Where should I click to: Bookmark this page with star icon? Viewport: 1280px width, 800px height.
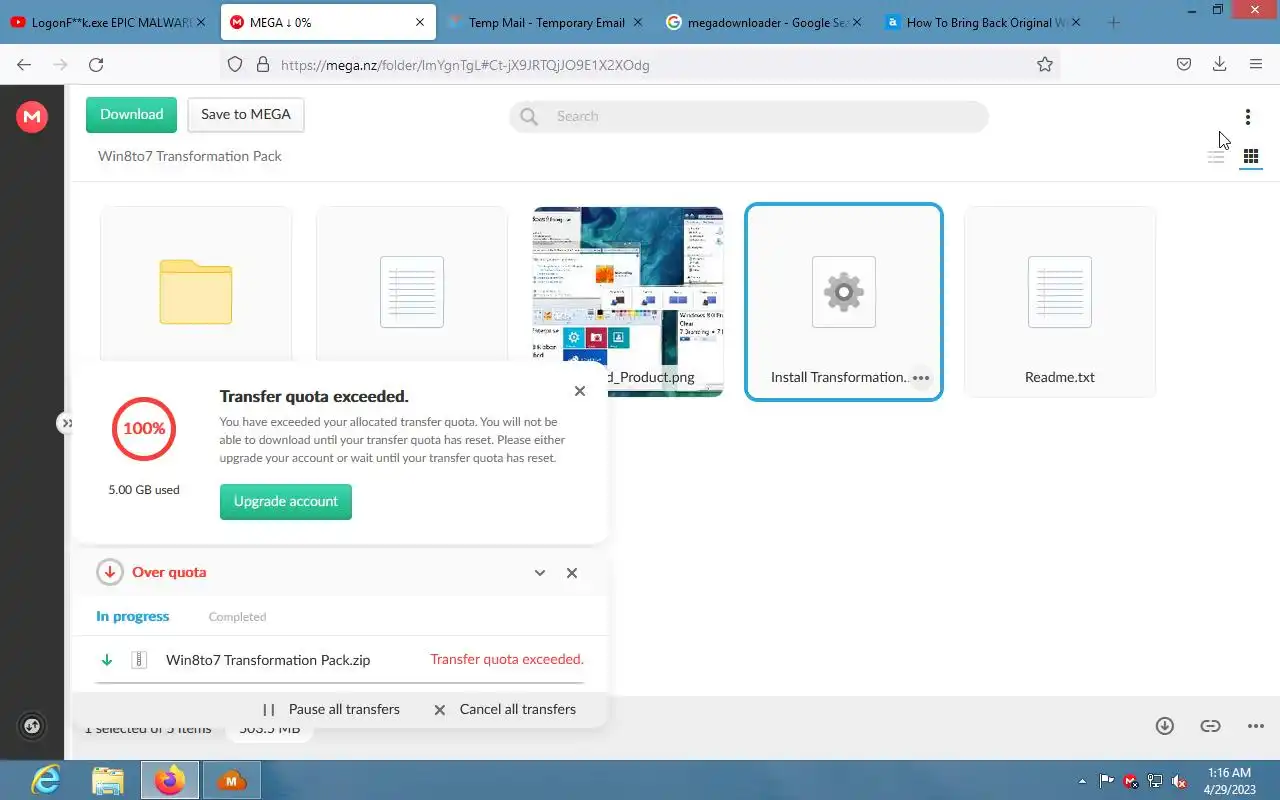tap(1045, 65)
